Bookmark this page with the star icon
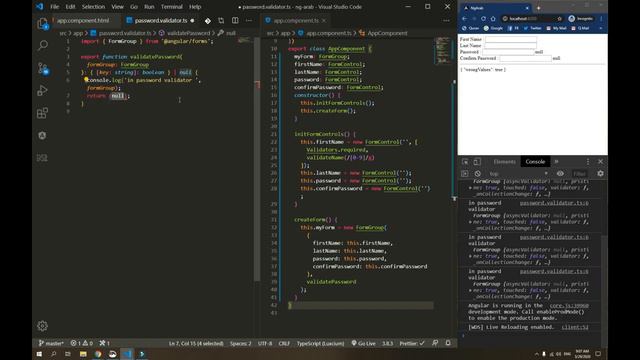Viewport: 640px width, 360px height. coord(560,19)
